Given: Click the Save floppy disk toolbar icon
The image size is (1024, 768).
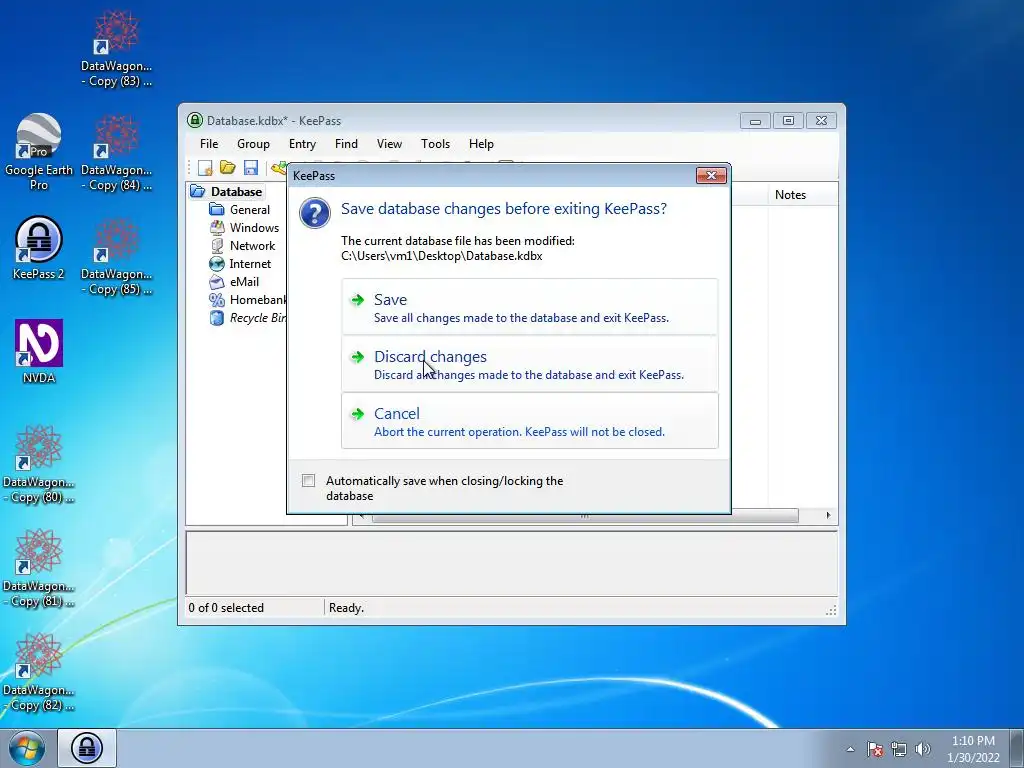Looking at the screenshot, I should (x=251, y=168).
